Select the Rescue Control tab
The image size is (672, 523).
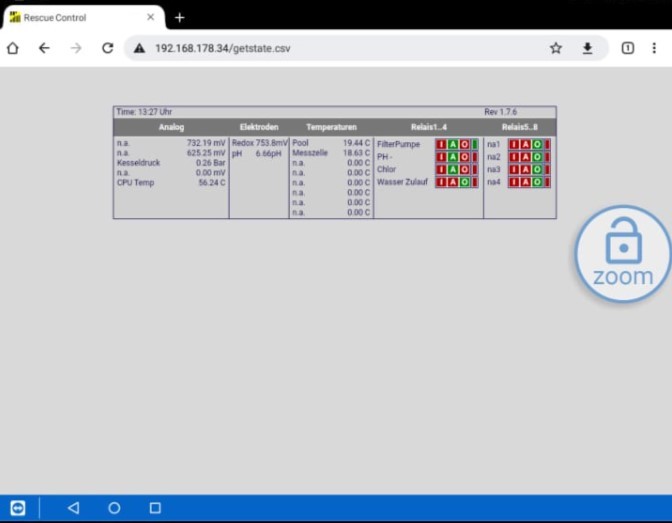coord(83,18)
